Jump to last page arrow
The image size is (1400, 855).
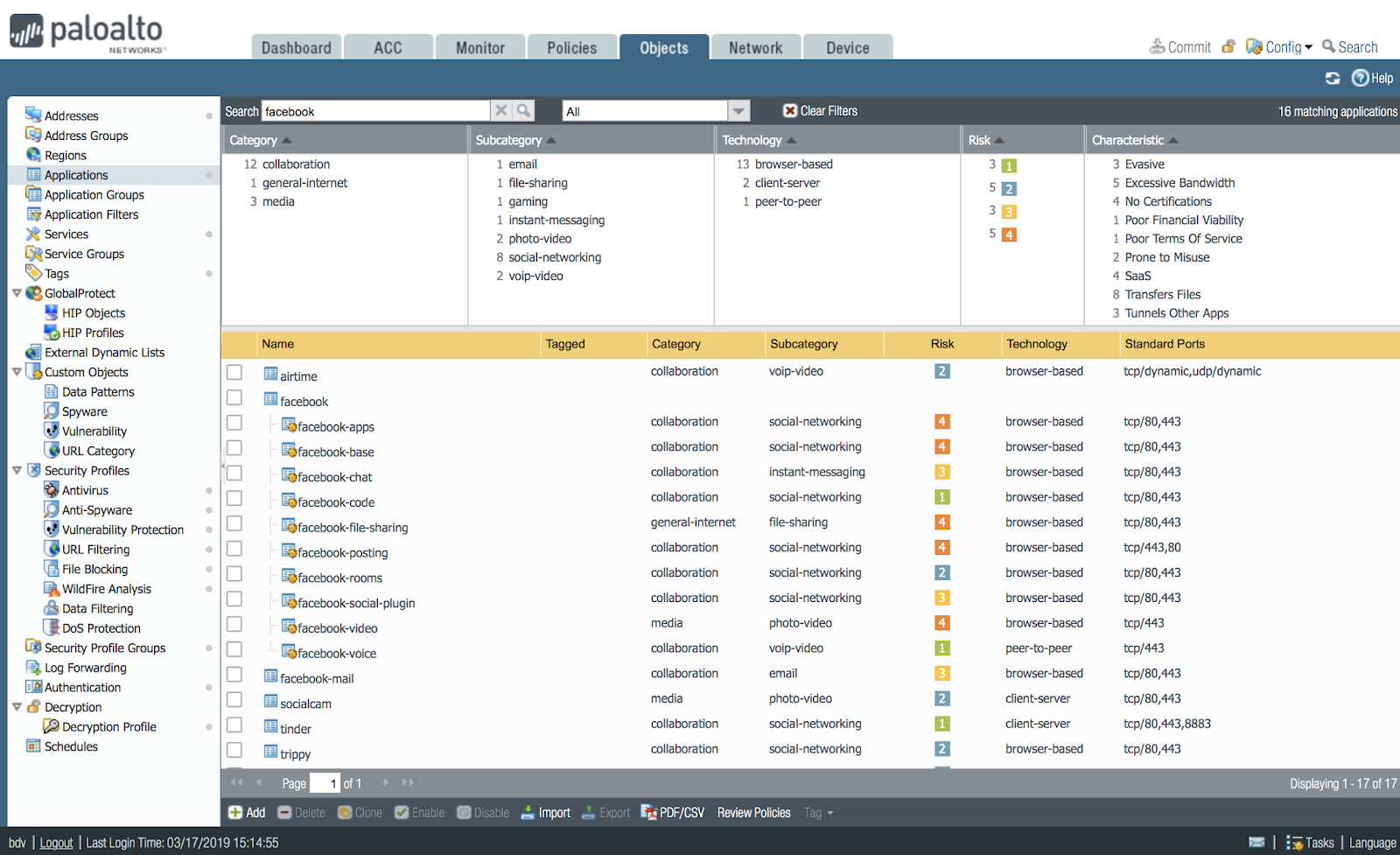pos(408,782)
